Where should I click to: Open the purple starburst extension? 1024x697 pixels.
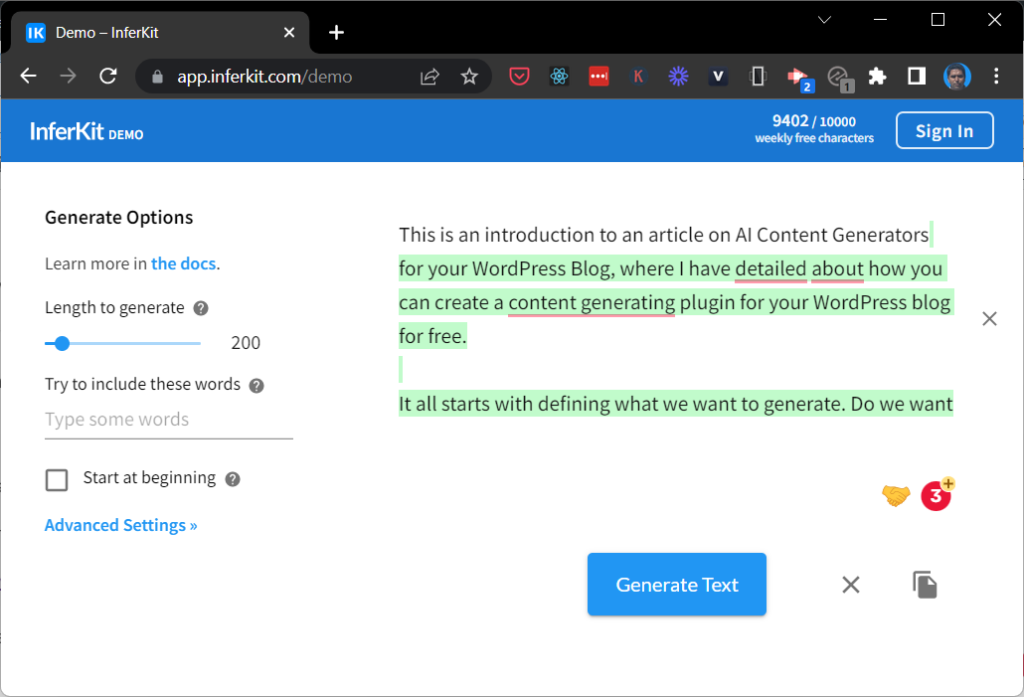(679, 76)
